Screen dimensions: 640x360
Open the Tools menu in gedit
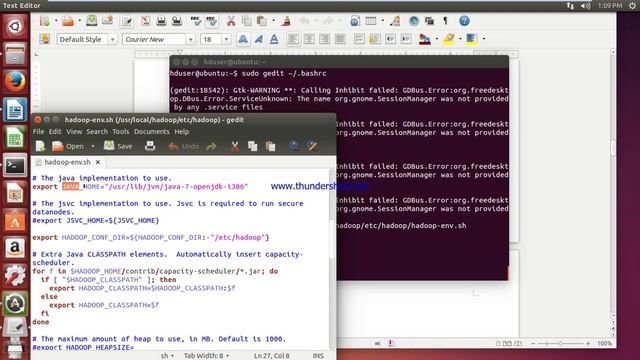[121, 131]
